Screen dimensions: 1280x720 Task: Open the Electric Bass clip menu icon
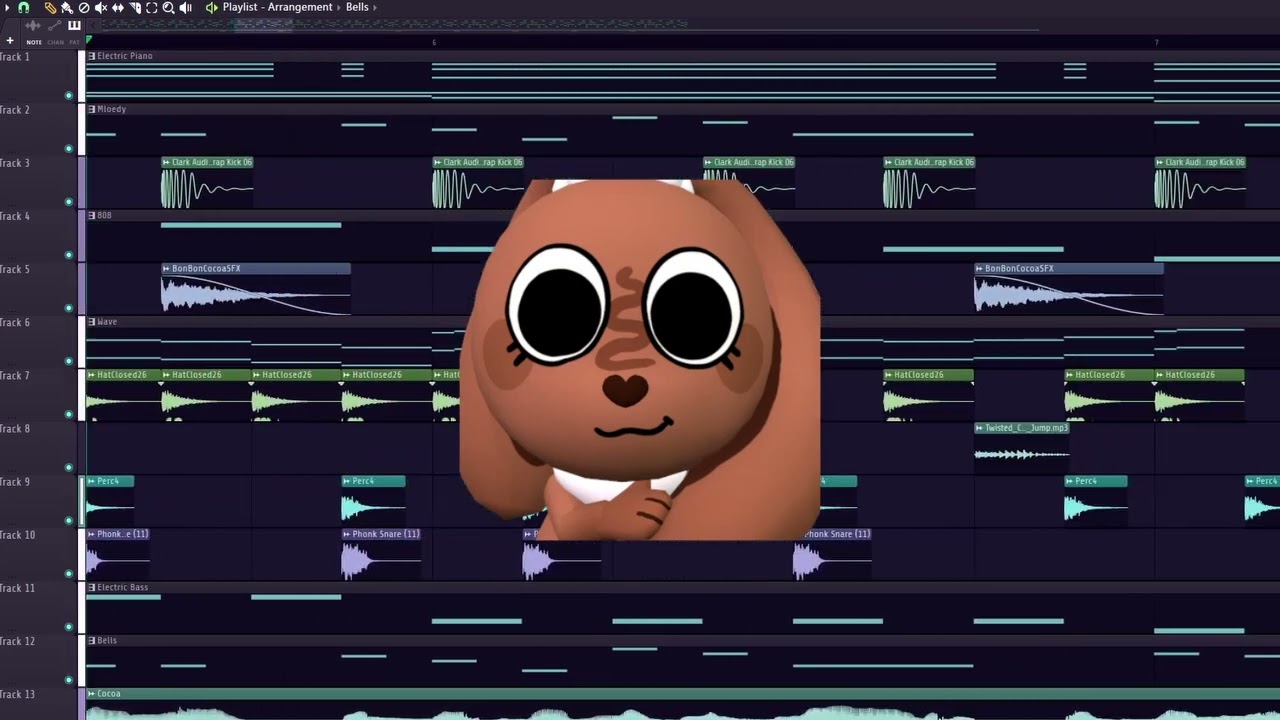click(x=91, y=587)
